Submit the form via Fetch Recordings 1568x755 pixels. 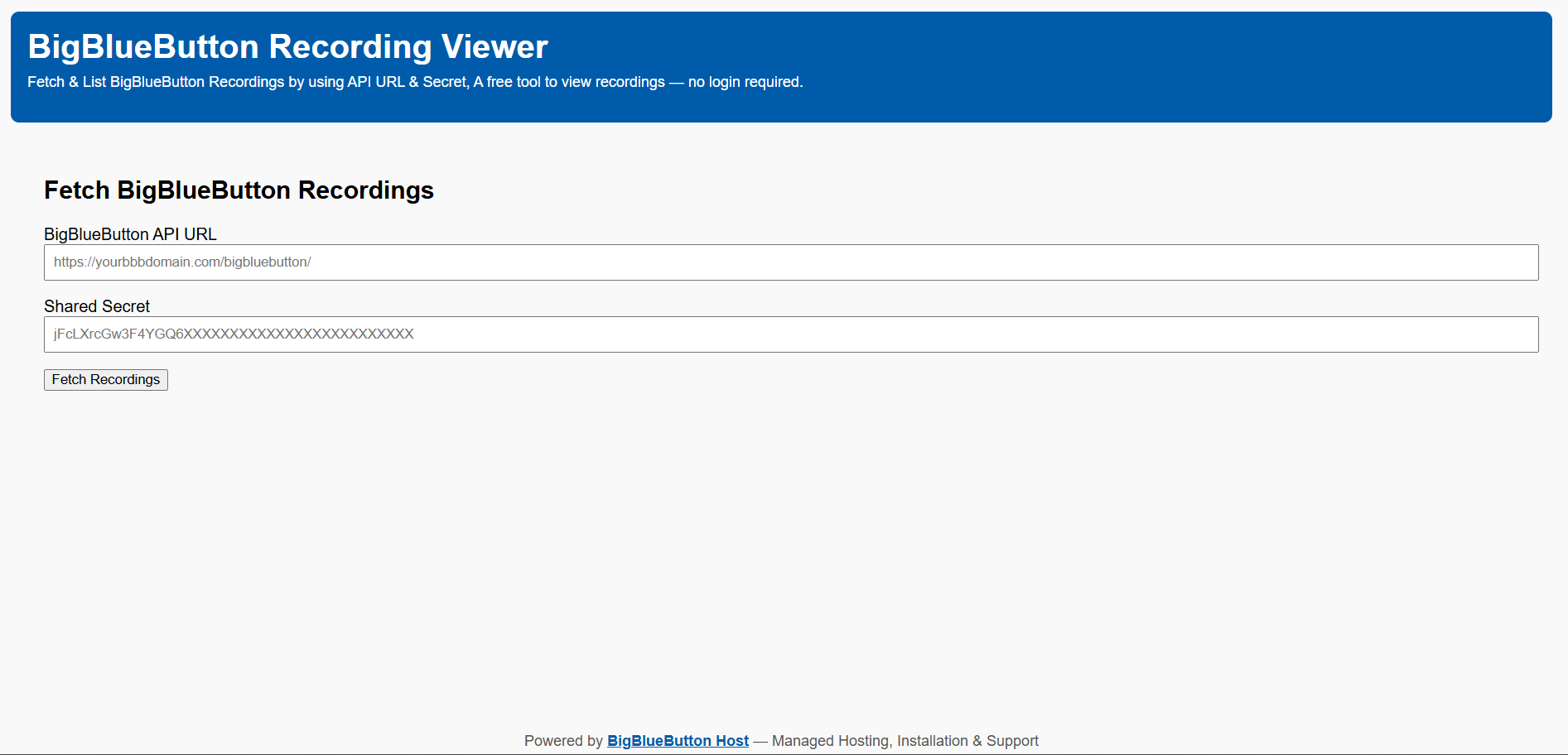[x=105, y=379]
